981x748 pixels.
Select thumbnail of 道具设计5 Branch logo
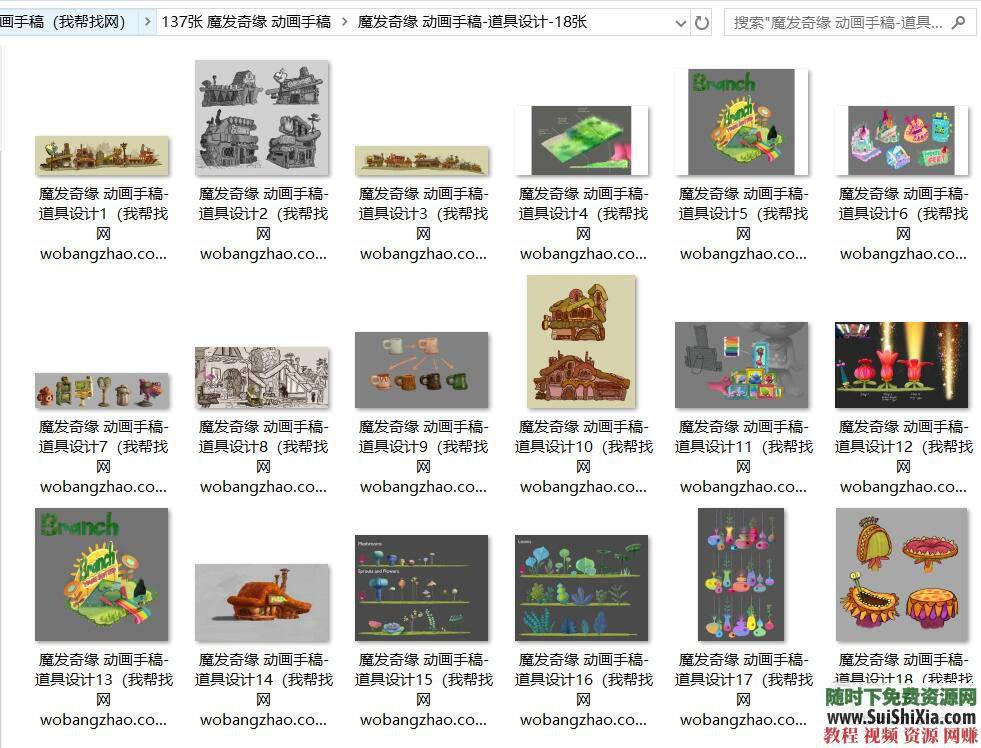click(741, 122)
